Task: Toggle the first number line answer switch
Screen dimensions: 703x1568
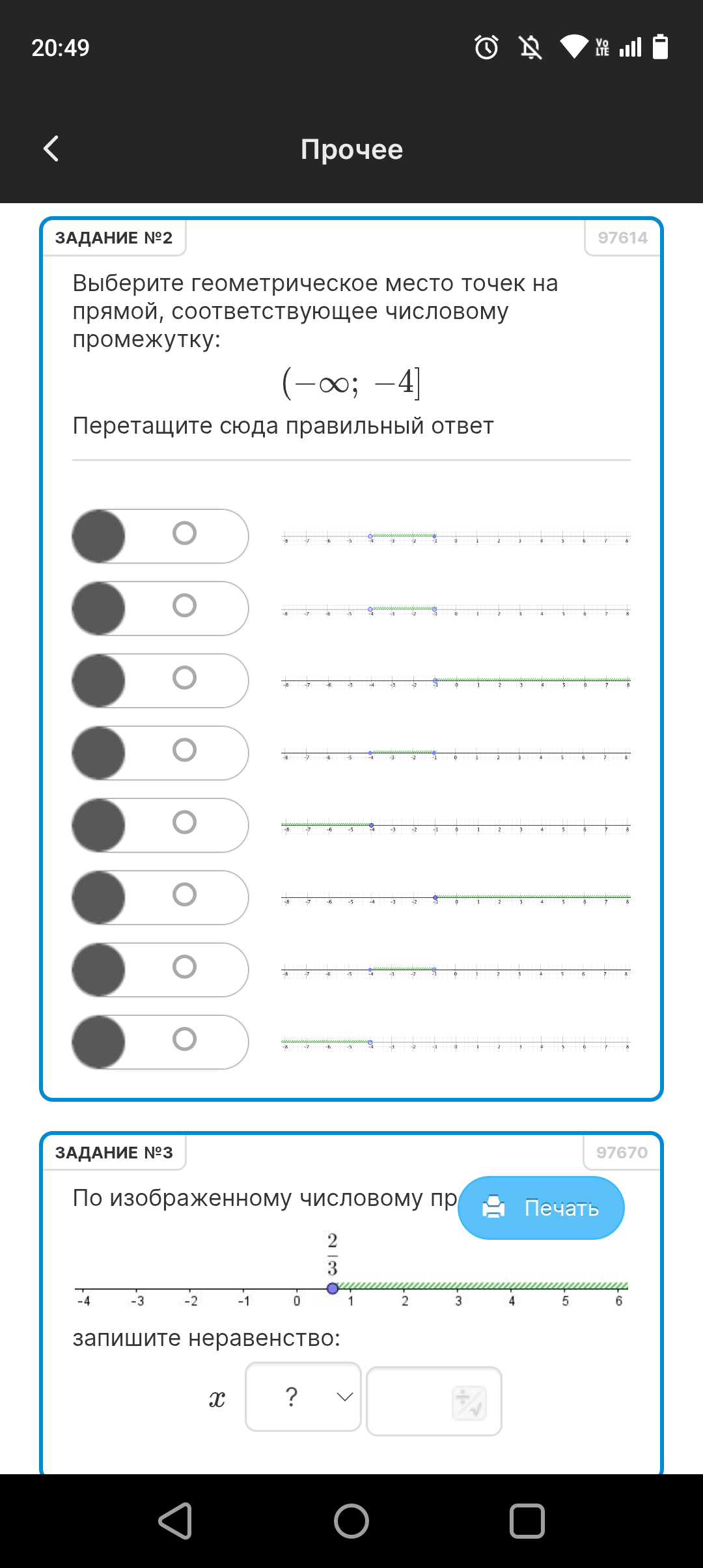Action: [x=160, y=536]
